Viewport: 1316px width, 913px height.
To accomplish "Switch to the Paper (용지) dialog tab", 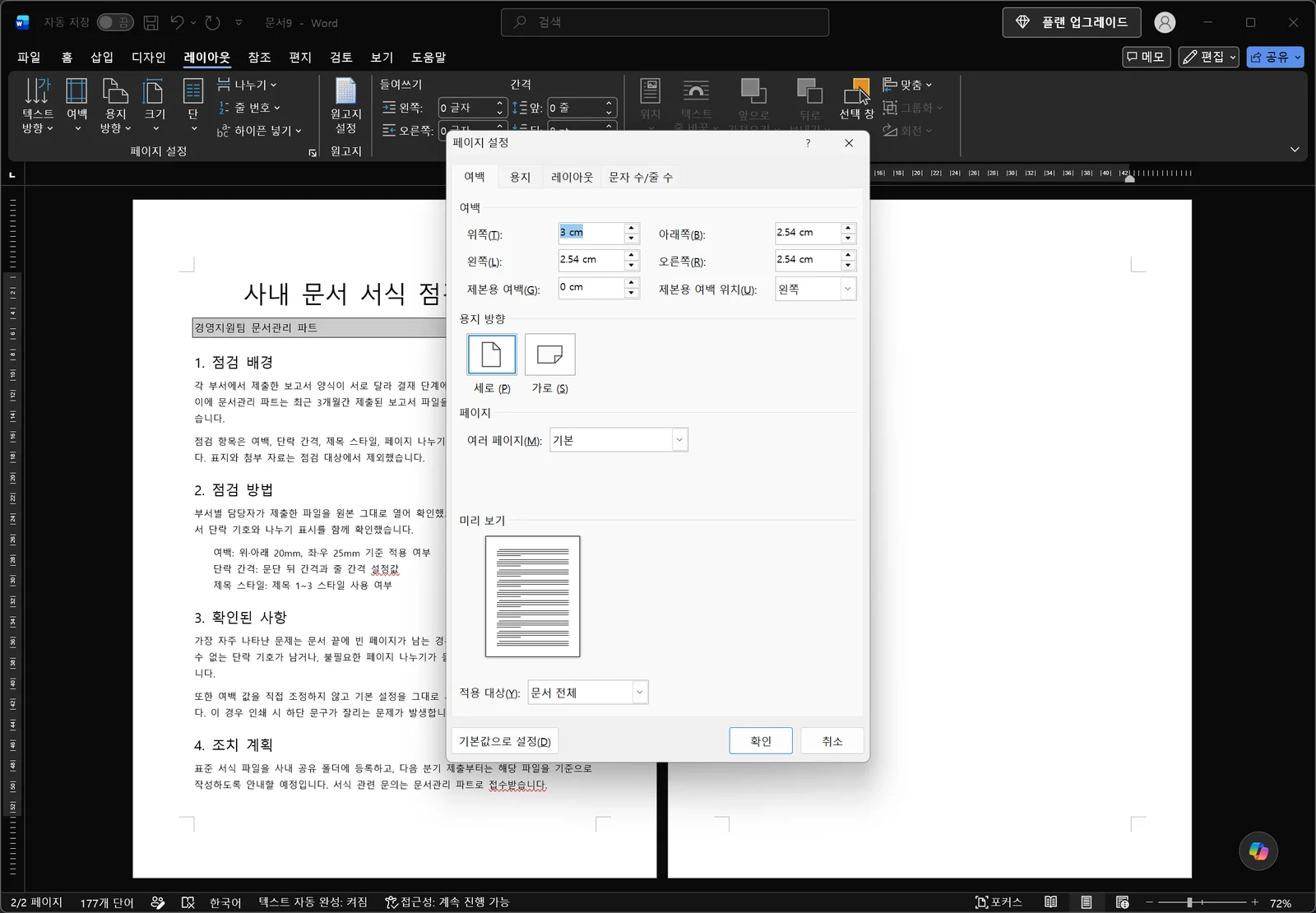I will (x=520, y=177).
